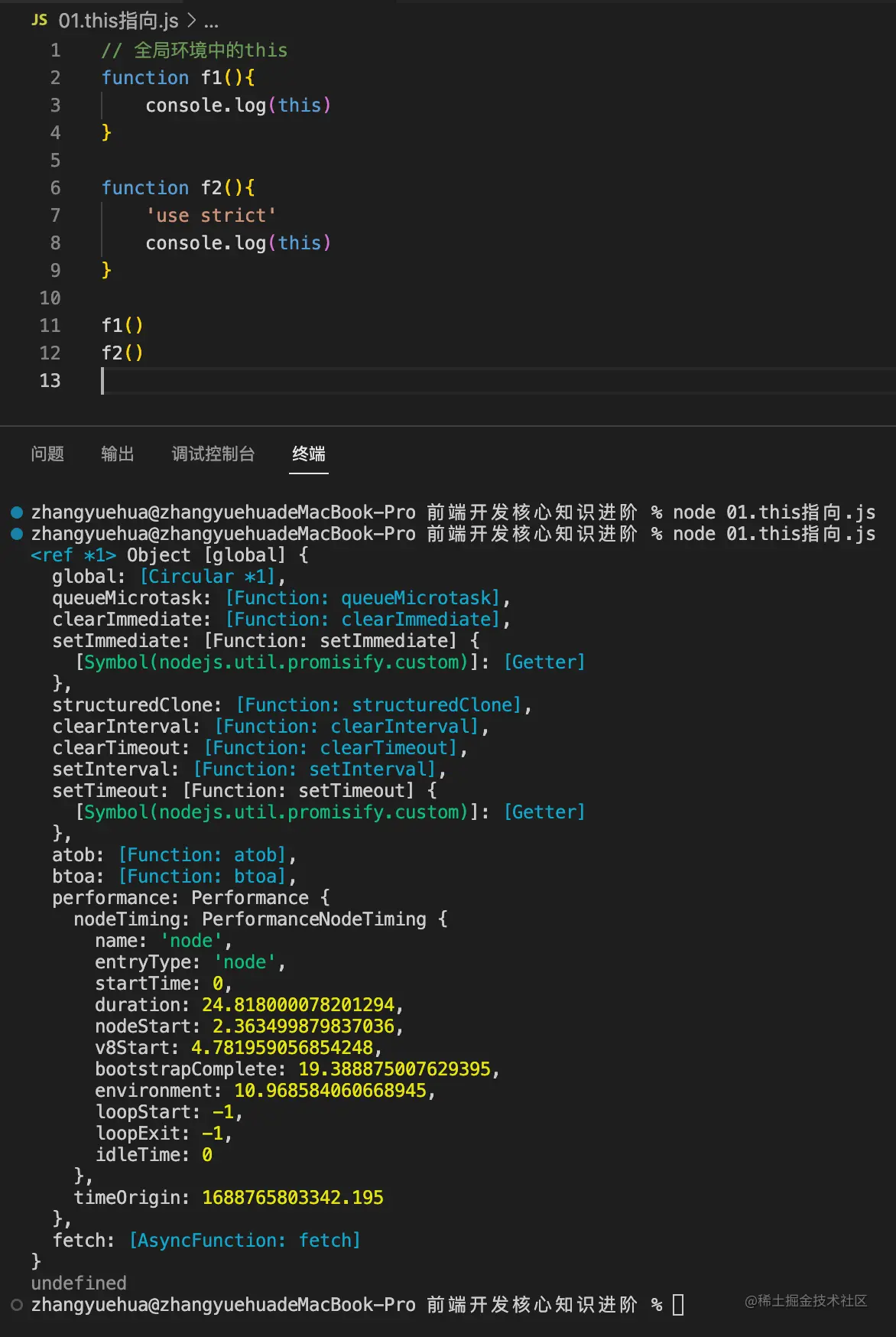
Task: Click the '<ref *1> Object [global] {' output line
Action: pos(170,555)
